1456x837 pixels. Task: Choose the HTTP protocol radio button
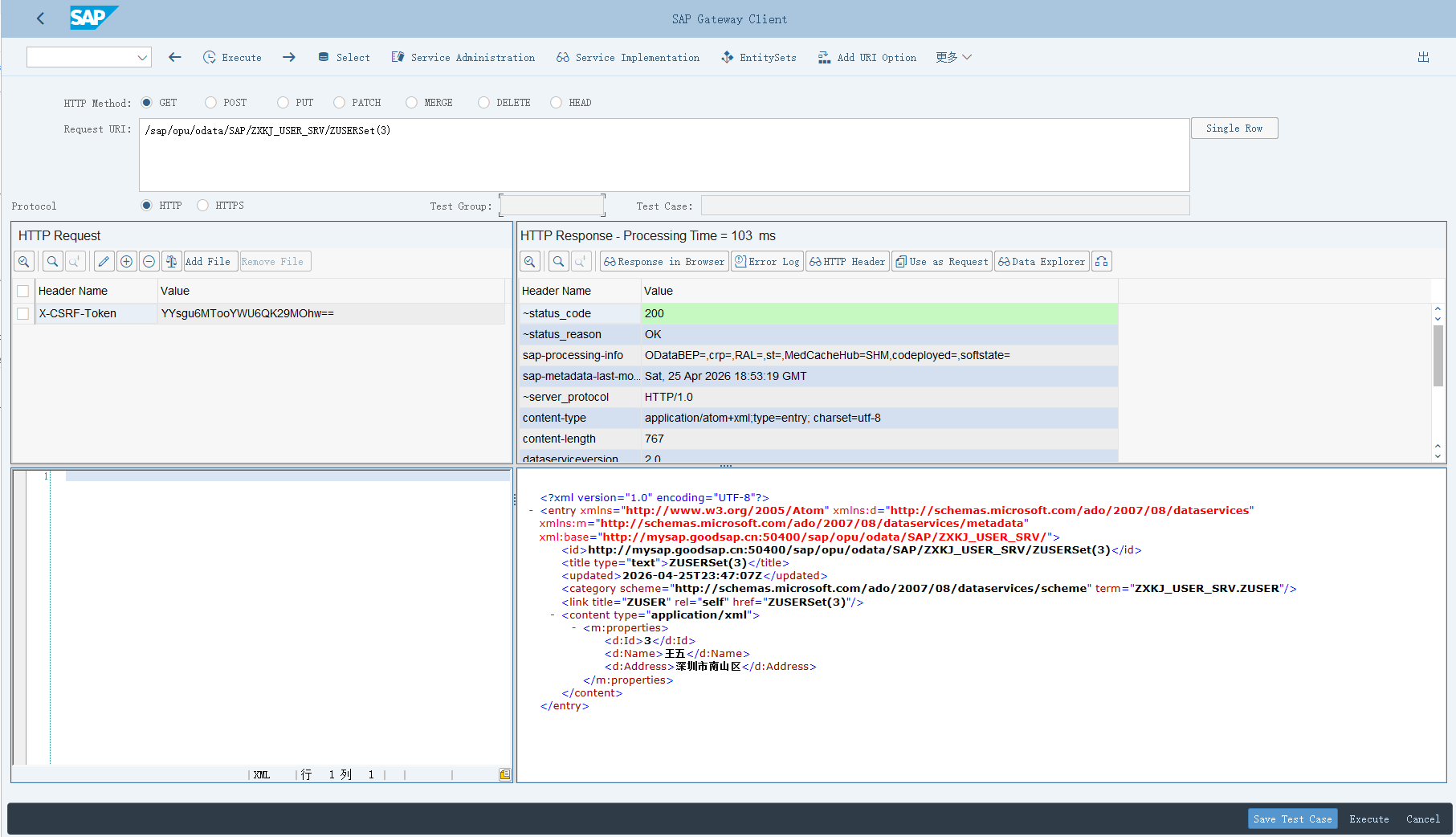coord(146,205)
